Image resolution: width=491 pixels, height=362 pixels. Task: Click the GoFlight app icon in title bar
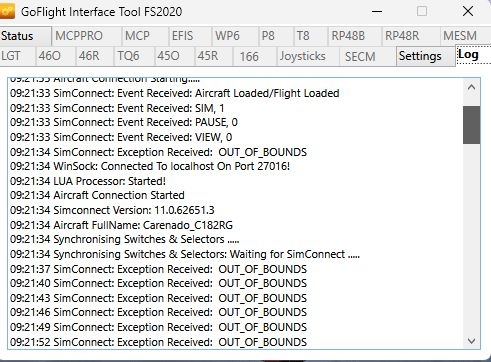pos(7,11)
